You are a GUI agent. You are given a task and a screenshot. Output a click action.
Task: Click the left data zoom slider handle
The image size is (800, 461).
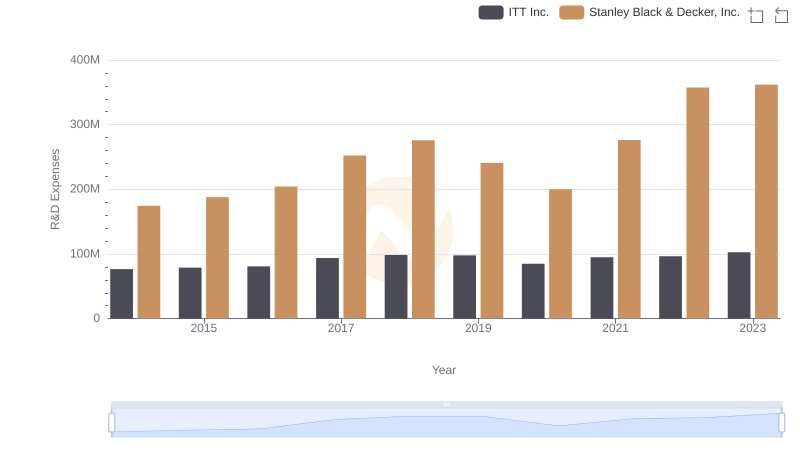pos(112,422)
